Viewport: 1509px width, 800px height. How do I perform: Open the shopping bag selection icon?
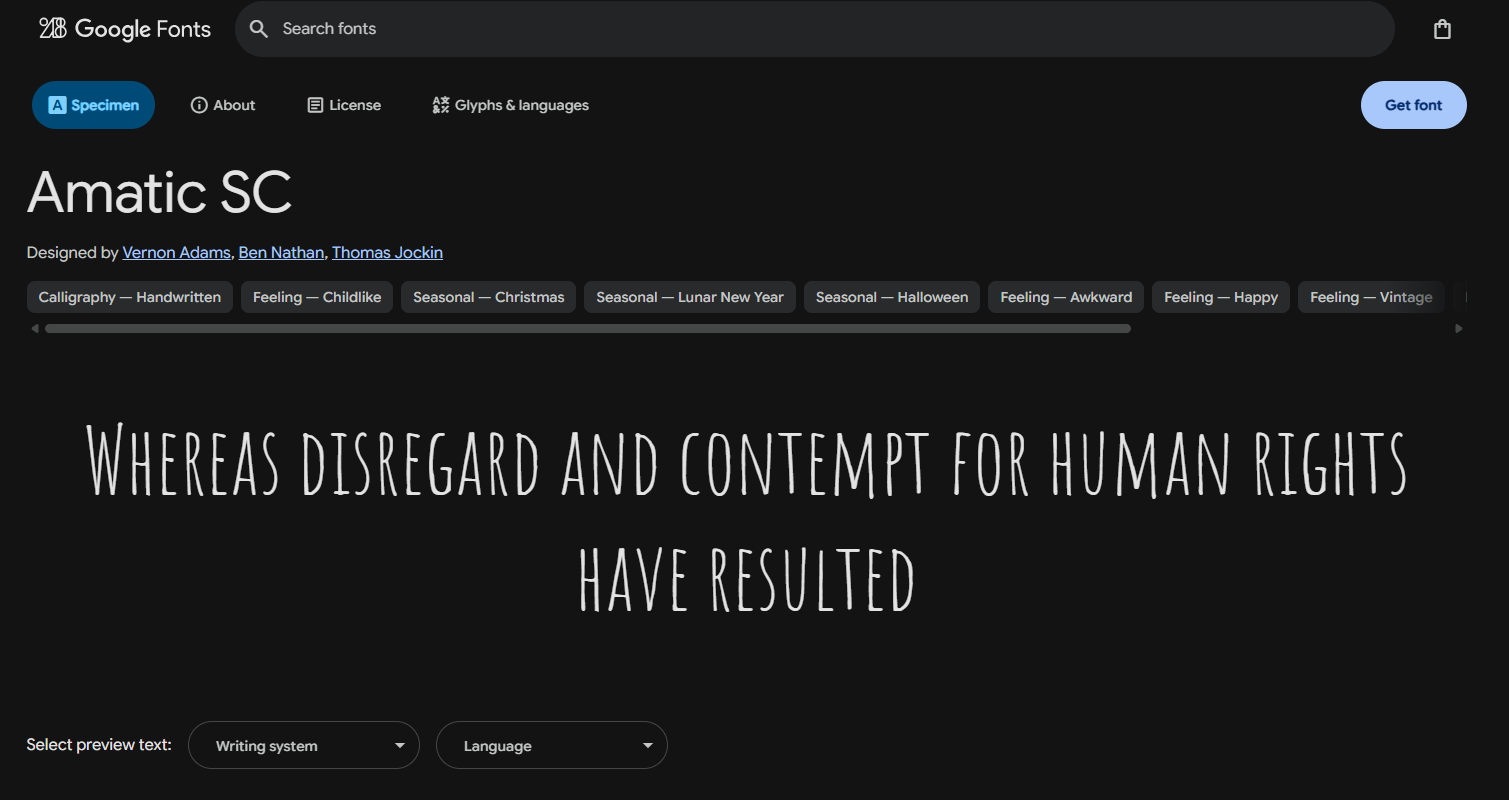coord(1442,29)
